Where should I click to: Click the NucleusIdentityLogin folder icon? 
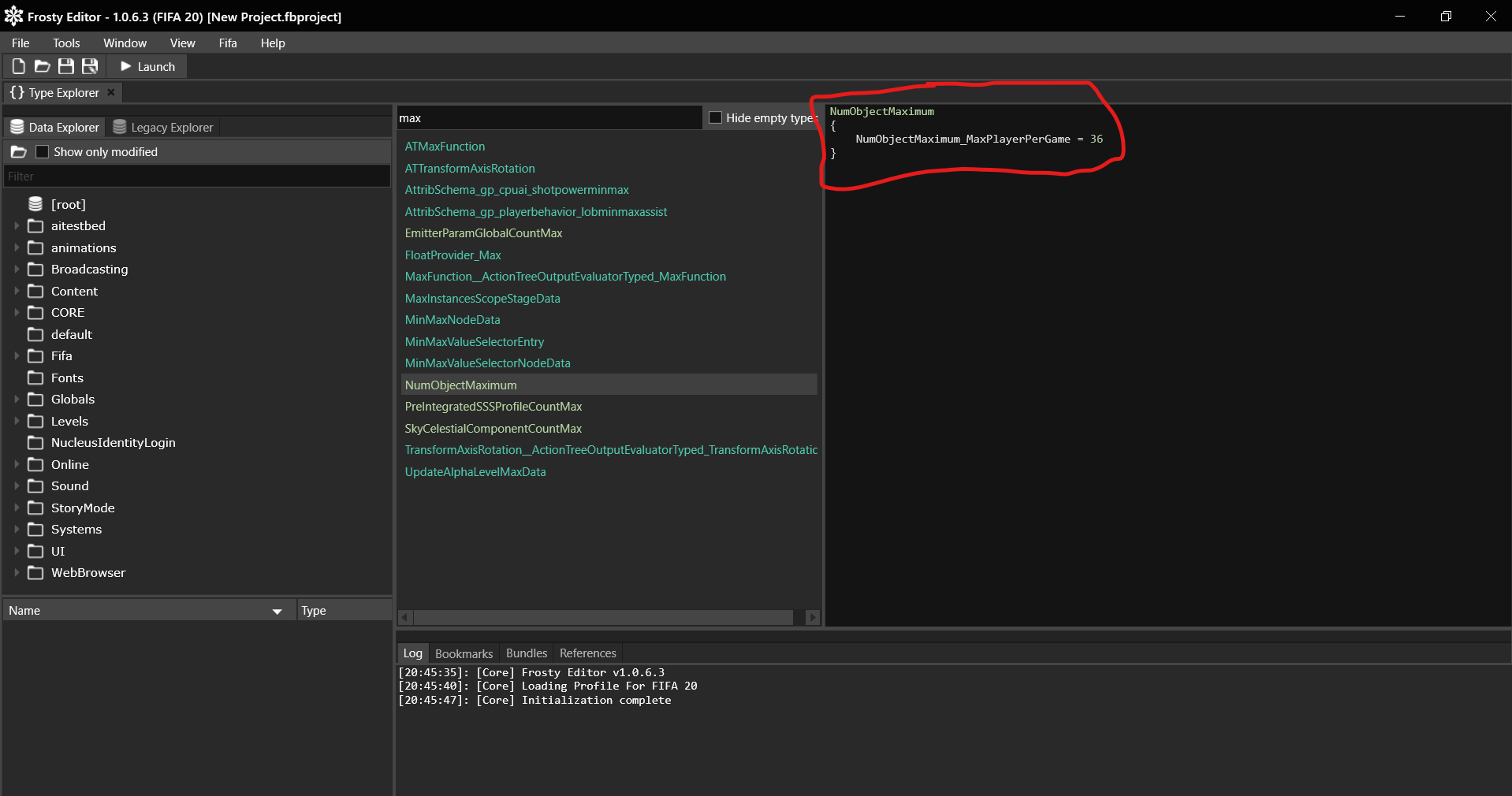point(35,443)
